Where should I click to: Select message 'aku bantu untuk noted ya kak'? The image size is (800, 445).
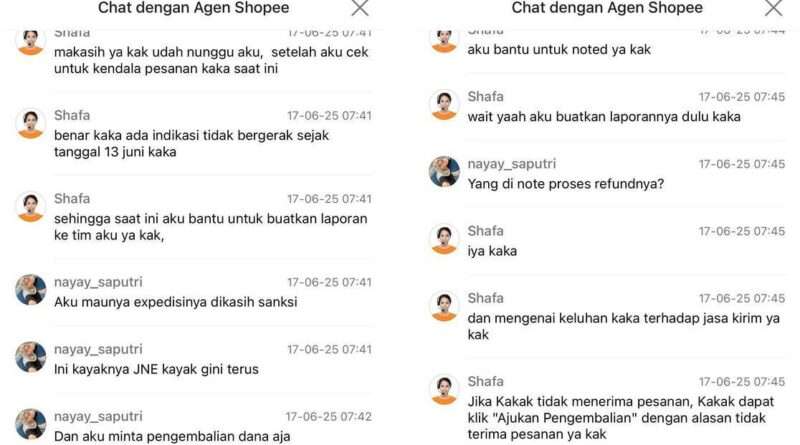click(x=559, y=50)
